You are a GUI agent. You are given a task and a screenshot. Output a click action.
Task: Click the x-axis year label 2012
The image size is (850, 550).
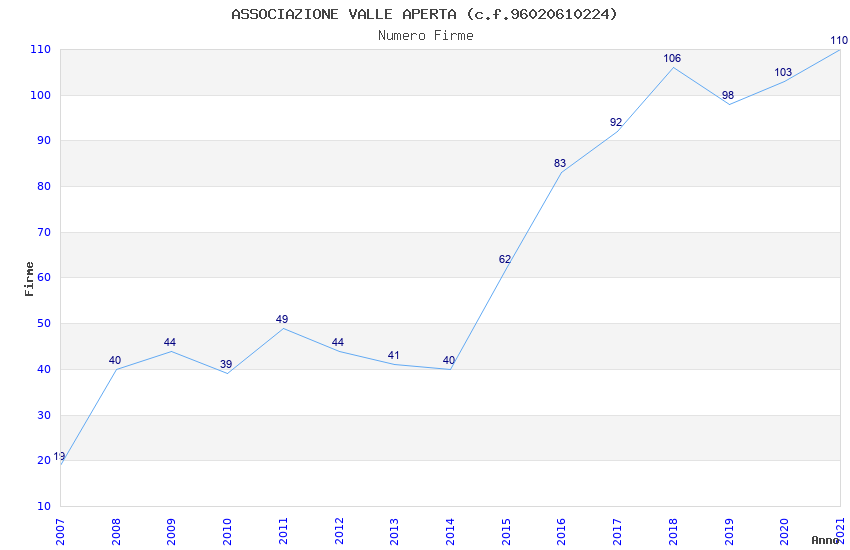[339, 531]
